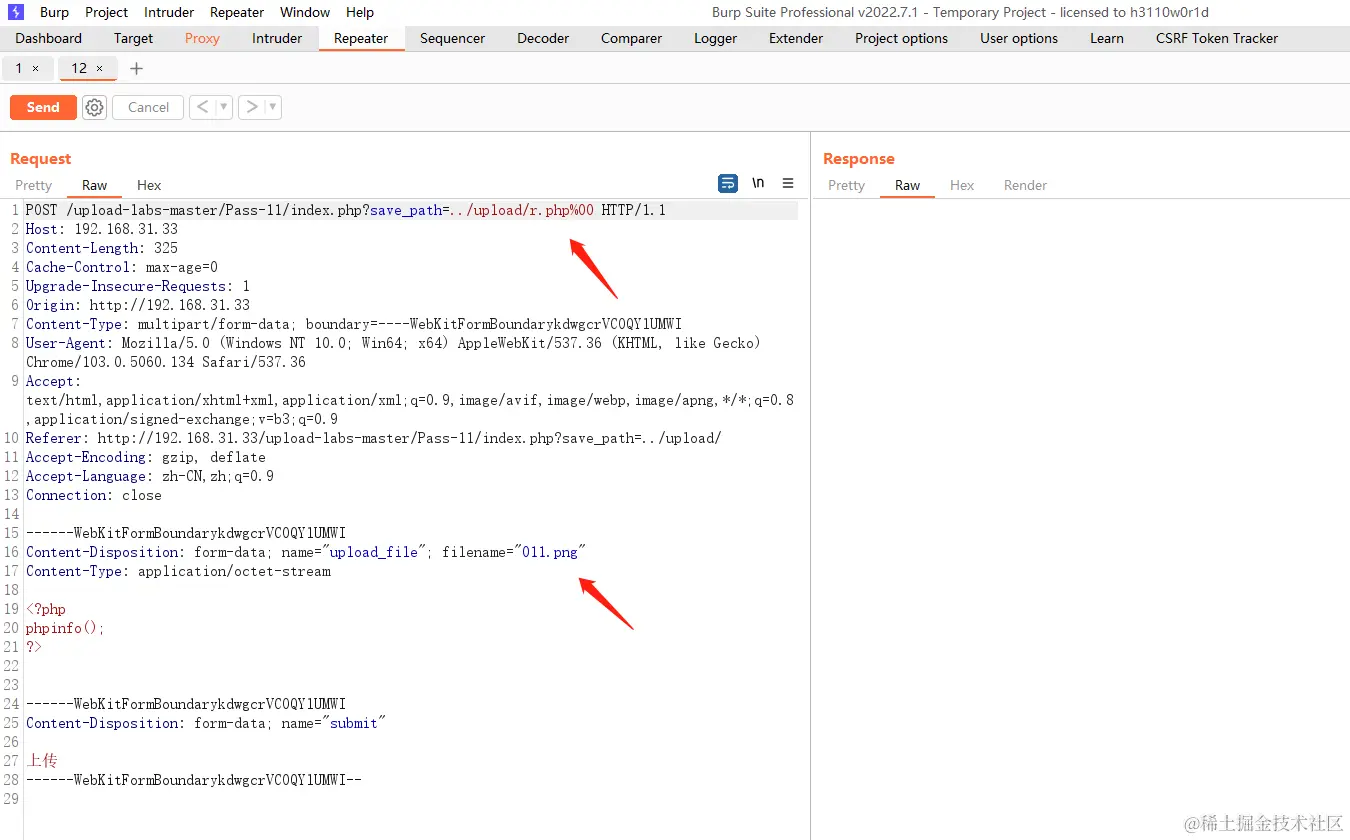This screenshot has width=1350, height=840.
Task: Switch to the Dashboard tab
Action: click(49, 38)
